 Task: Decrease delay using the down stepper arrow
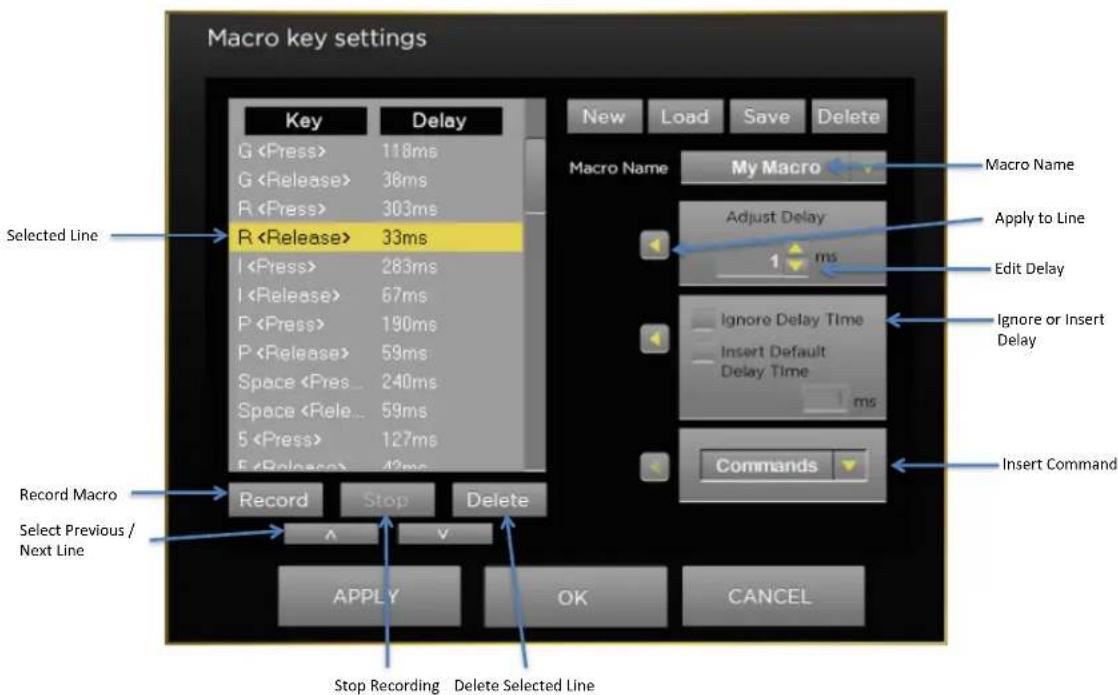[796, 265]
